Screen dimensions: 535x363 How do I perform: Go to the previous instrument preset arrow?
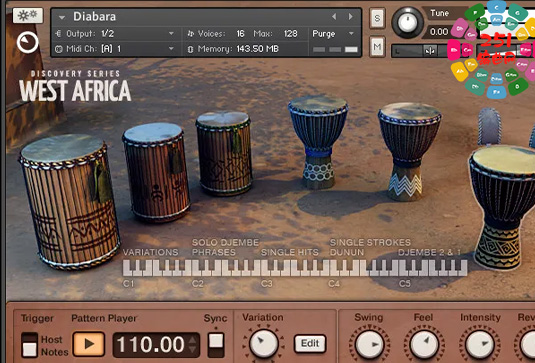[334, 16]
